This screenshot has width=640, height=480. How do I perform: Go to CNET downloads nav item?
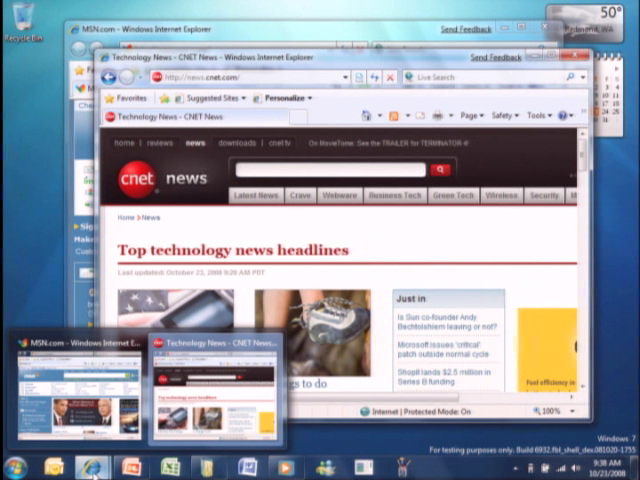tap(237, 143)
